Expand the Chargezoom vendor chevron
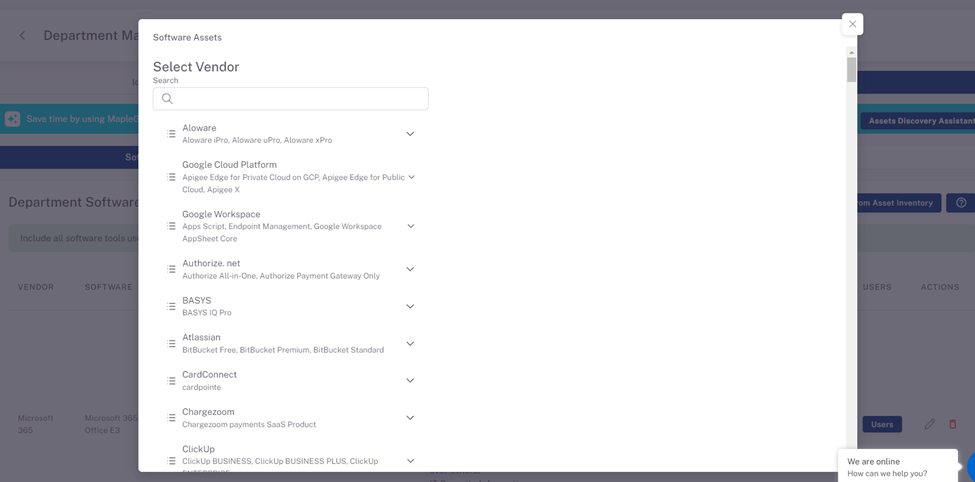 (410, 417)
